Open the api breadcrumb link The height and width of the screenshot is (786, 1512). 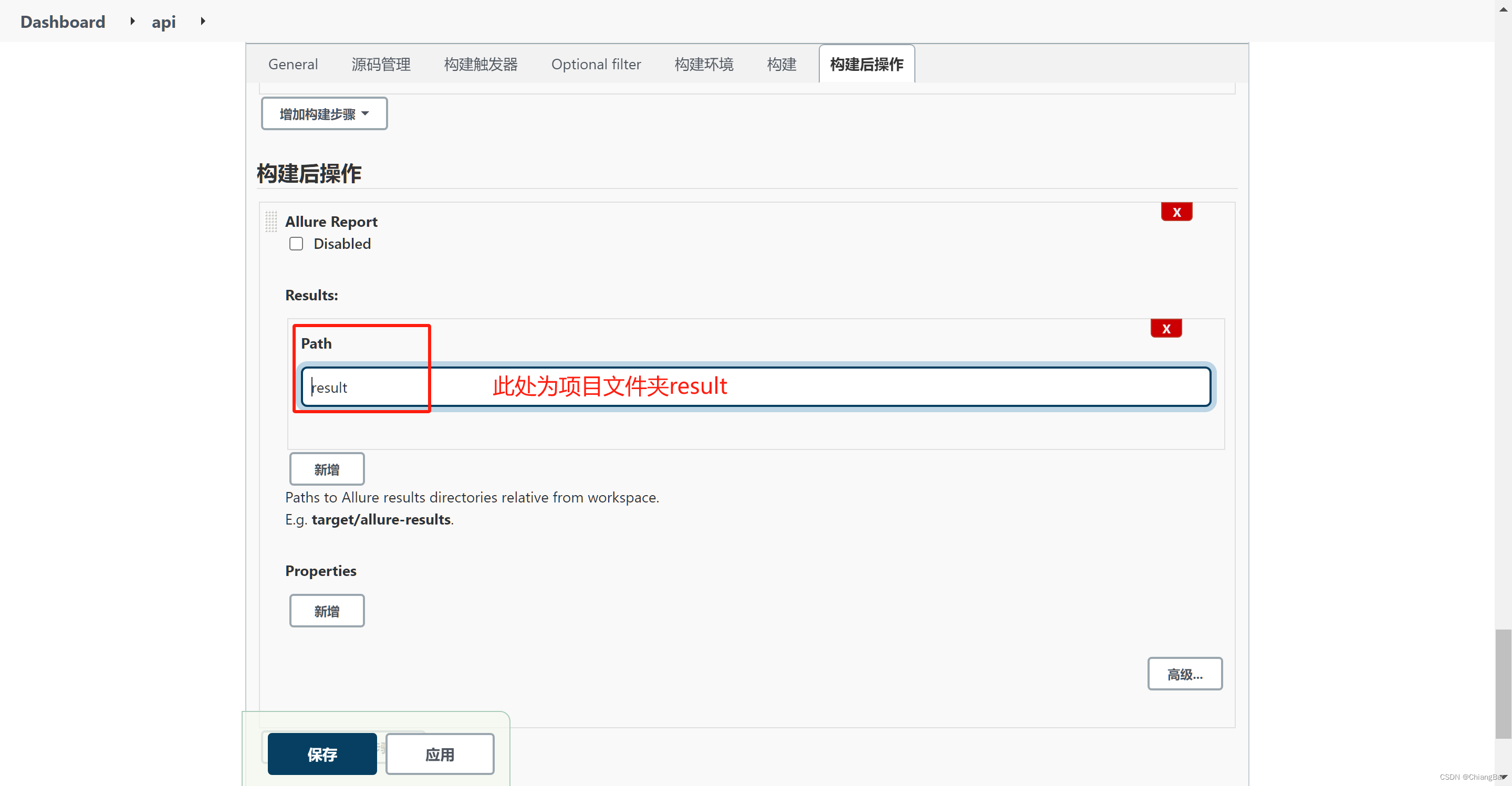(x=163, y=22)
